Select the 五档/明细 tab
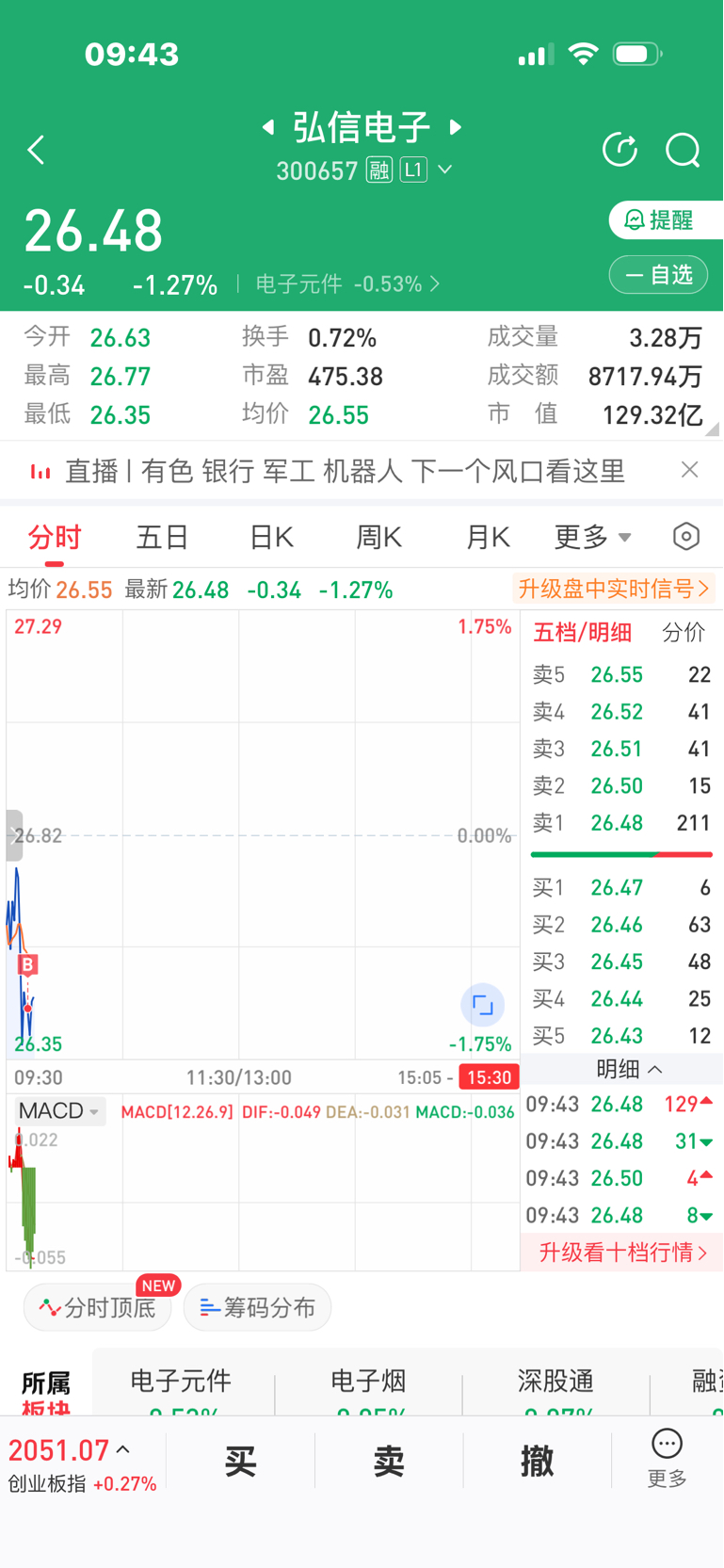The width and height of the screenshot is (724, 1568). point(582,633)
